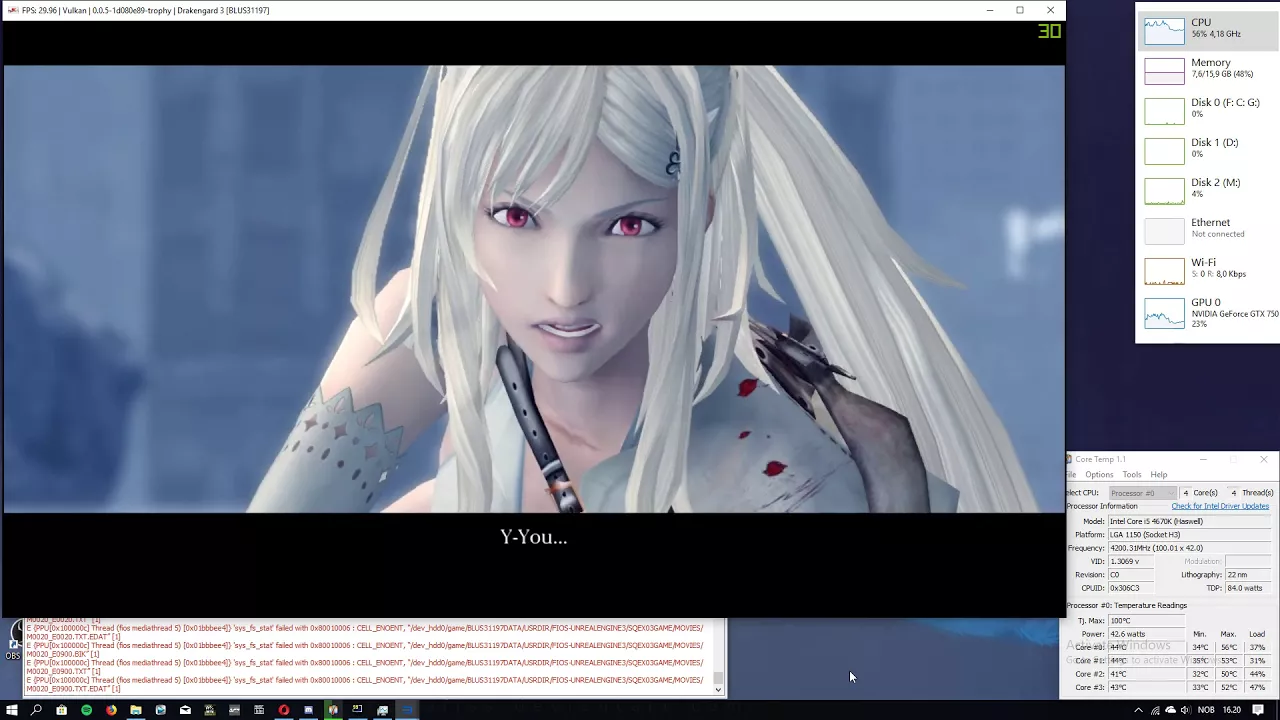Click the Model field Intel Core i5 4670K
Image resolution: width=1280 pixels, height=720 pixels.
pos(1189,521)
